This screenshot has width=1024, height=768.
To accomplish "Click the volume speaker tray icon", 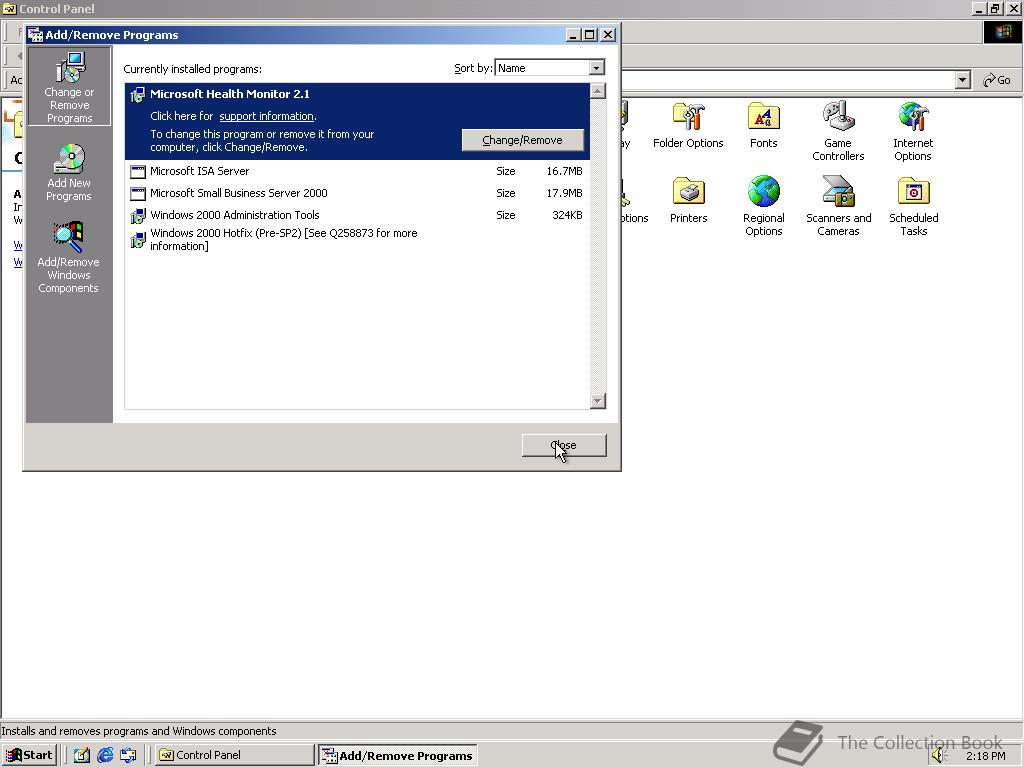I will click(x=938, y=756).
